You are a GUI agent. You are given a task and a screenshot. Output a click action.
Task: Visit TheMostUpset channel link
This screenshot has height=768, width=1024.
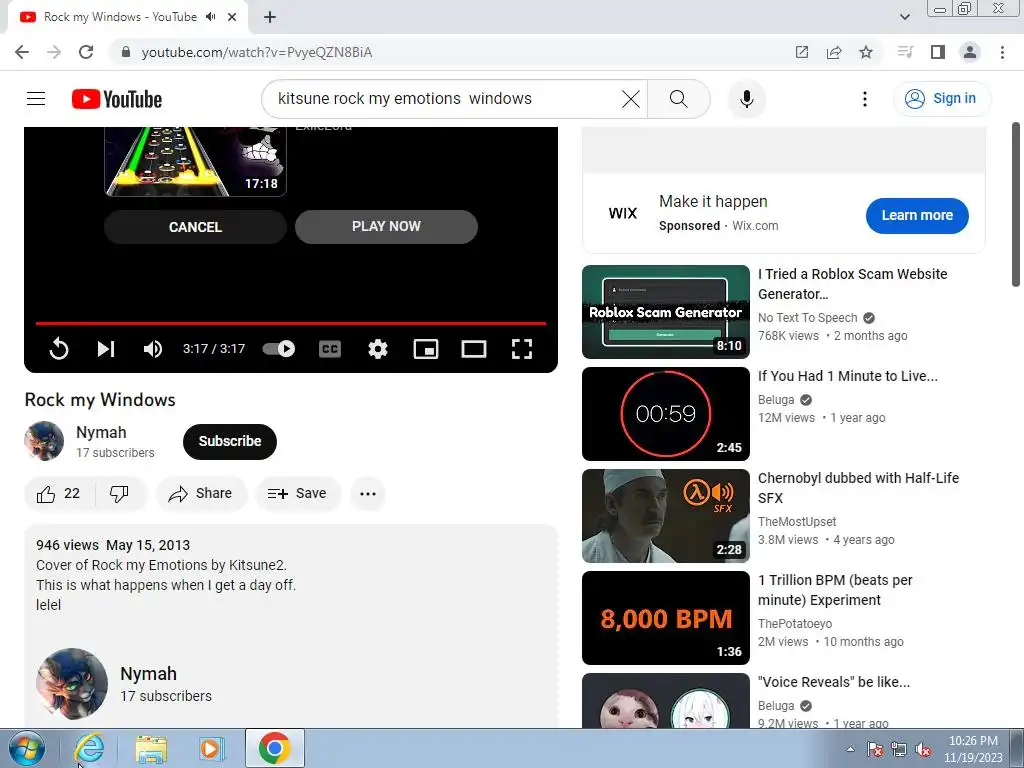pos(797,522)
